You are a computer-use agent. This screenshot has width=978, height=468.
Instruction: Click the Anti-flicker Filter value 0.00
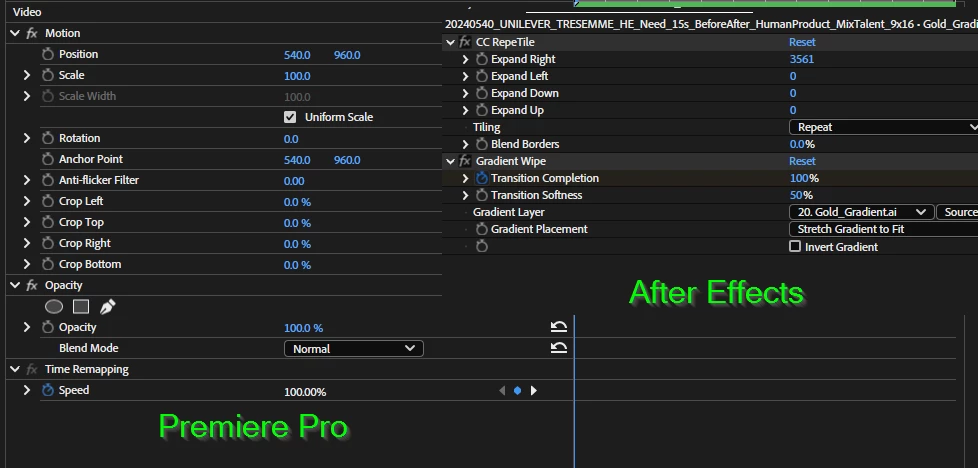[x=294, y=181]
